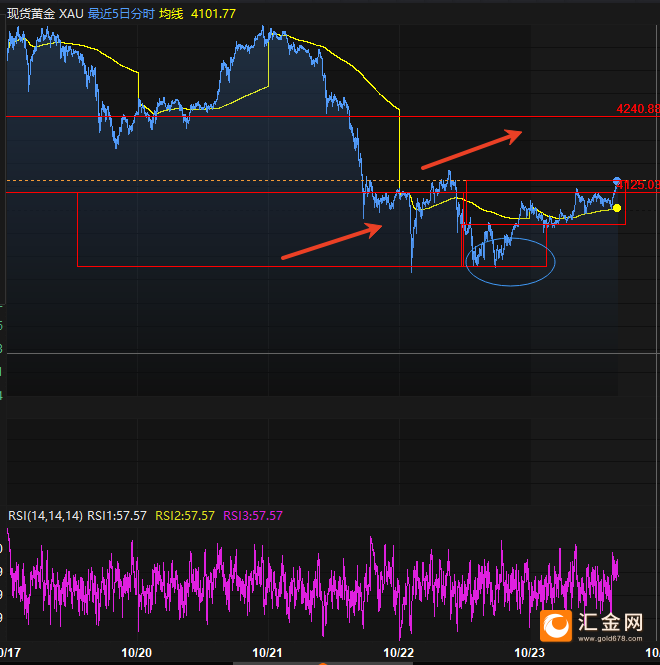The width and height of the screenshot is (660, 665).
Task: Select the 最近5日分时 timeframe label
Action: point(121,14)
